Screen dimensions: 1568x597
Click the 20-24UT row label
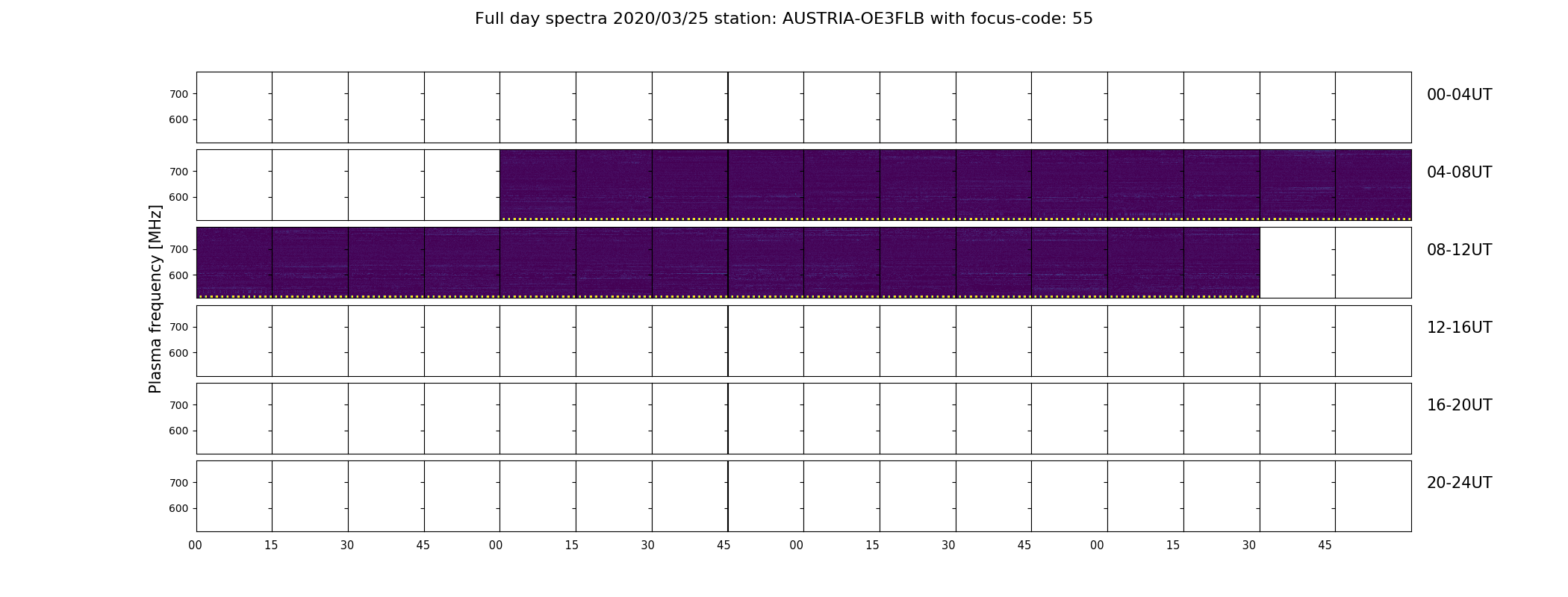click(1459, 483)
